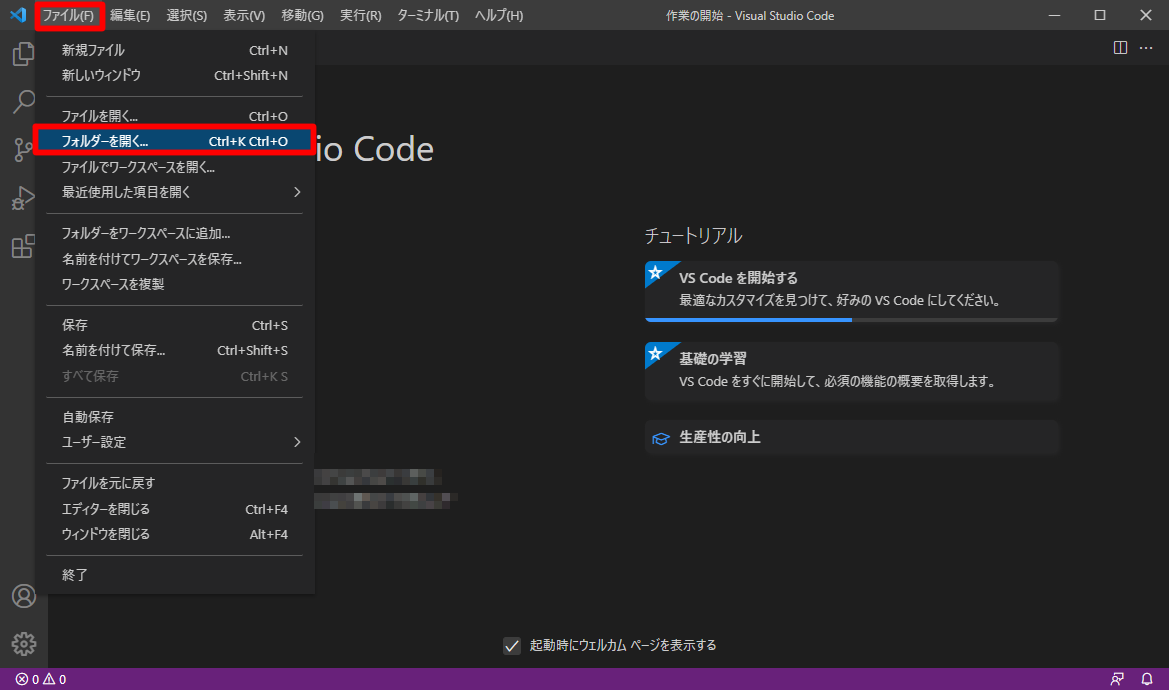The height and width of the screenshot is (690, 1169).
Task: Open the Run and Debug view icon
Action: point(23,198)
